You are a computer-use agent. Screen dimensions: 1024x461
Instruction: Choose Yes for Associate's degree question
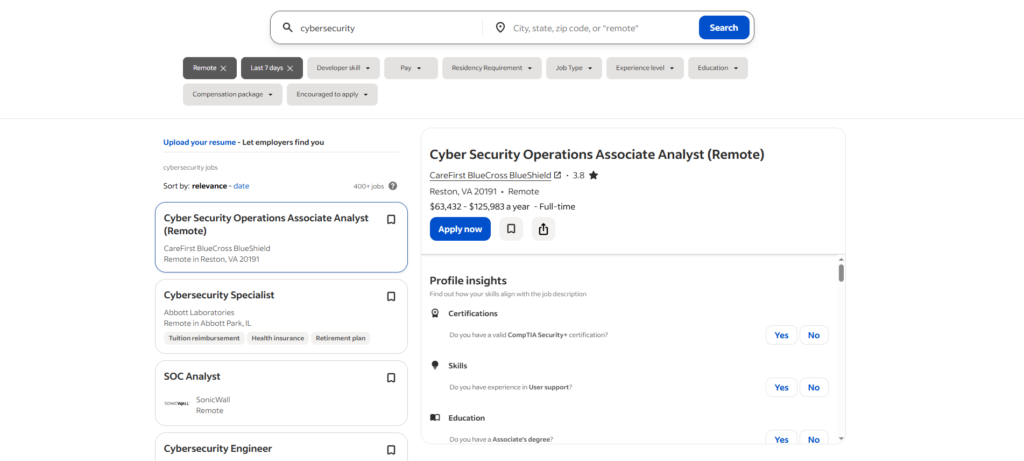781,439
